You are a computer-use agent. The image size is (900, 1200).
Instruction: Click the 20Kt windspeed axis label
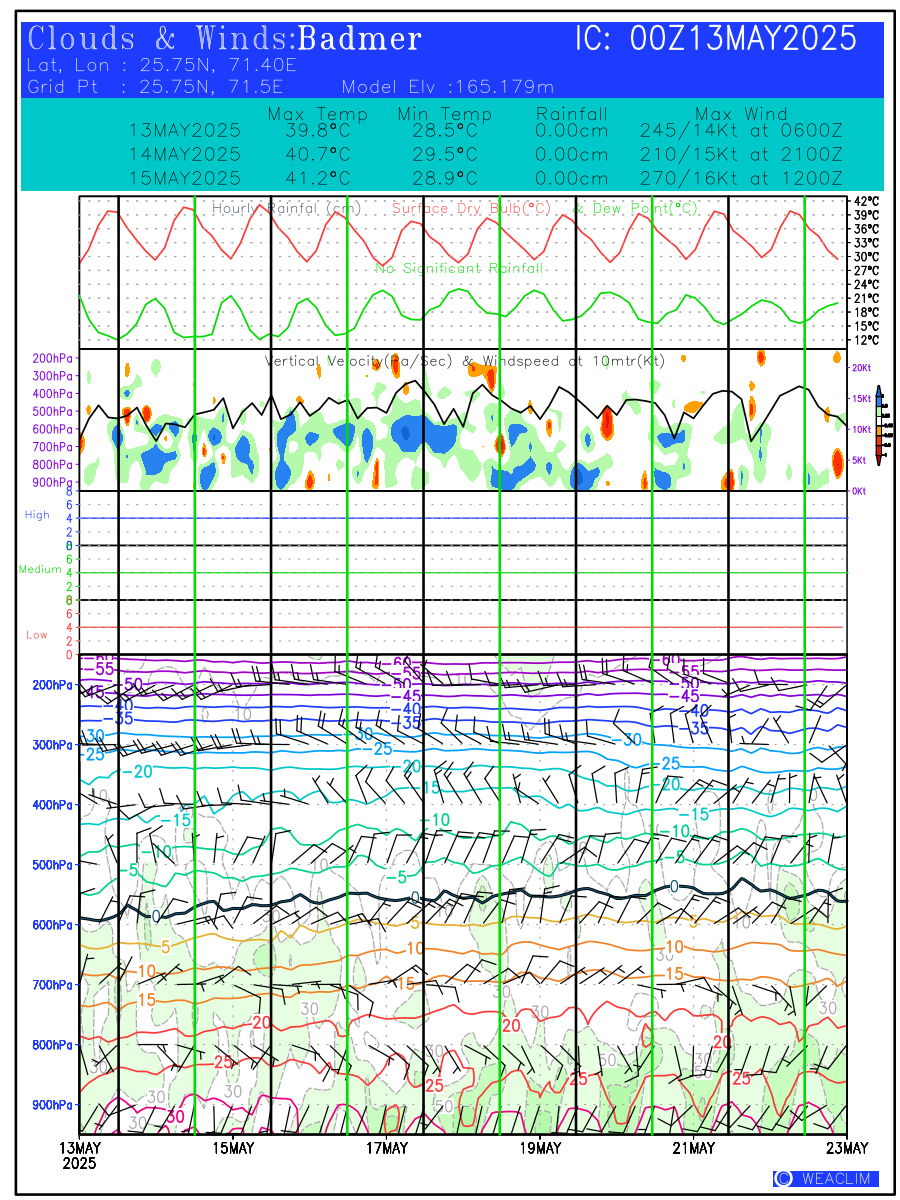point(860,368)
